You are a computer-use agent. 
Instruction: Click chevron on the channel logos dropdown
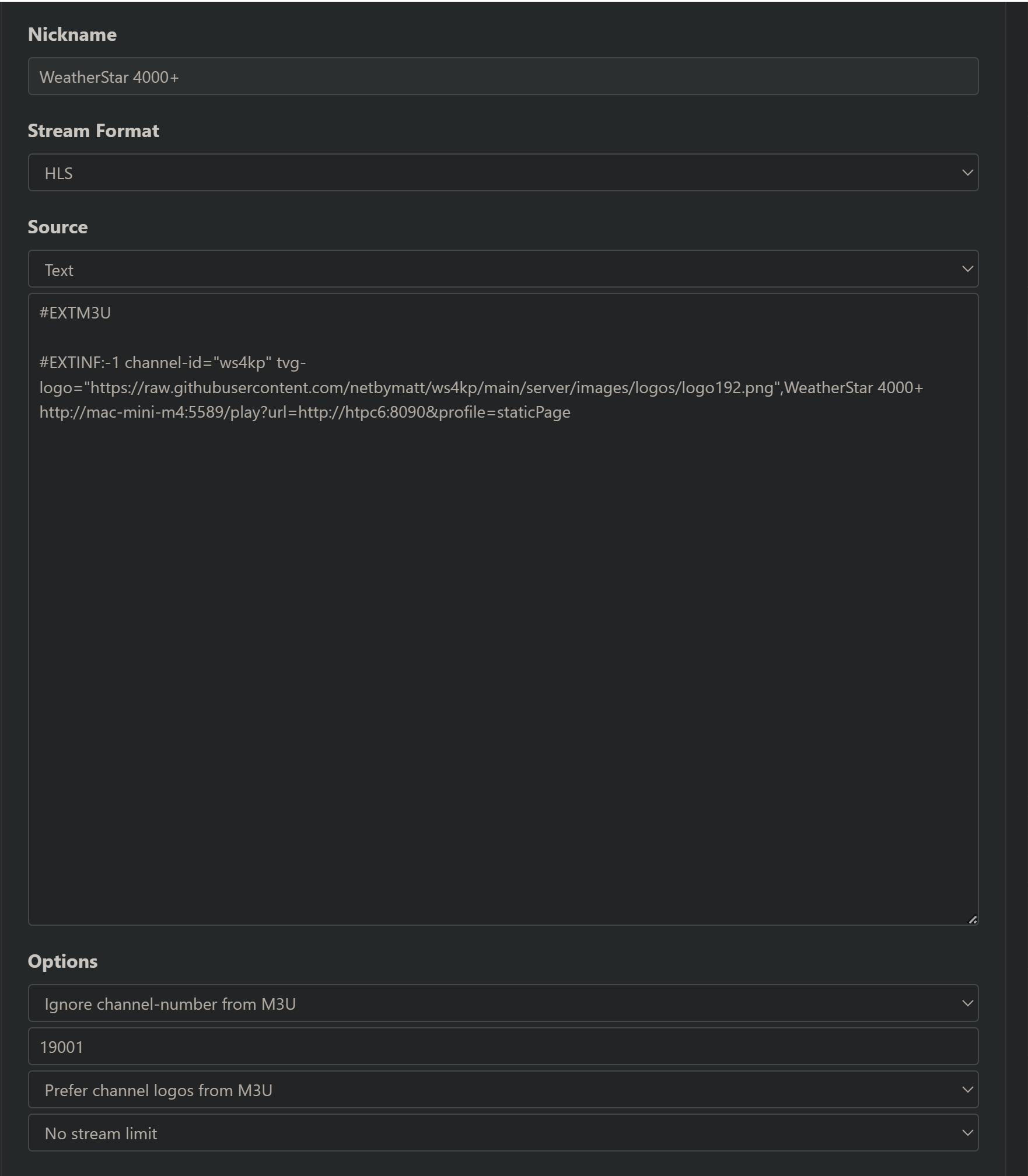[967, 1090]
